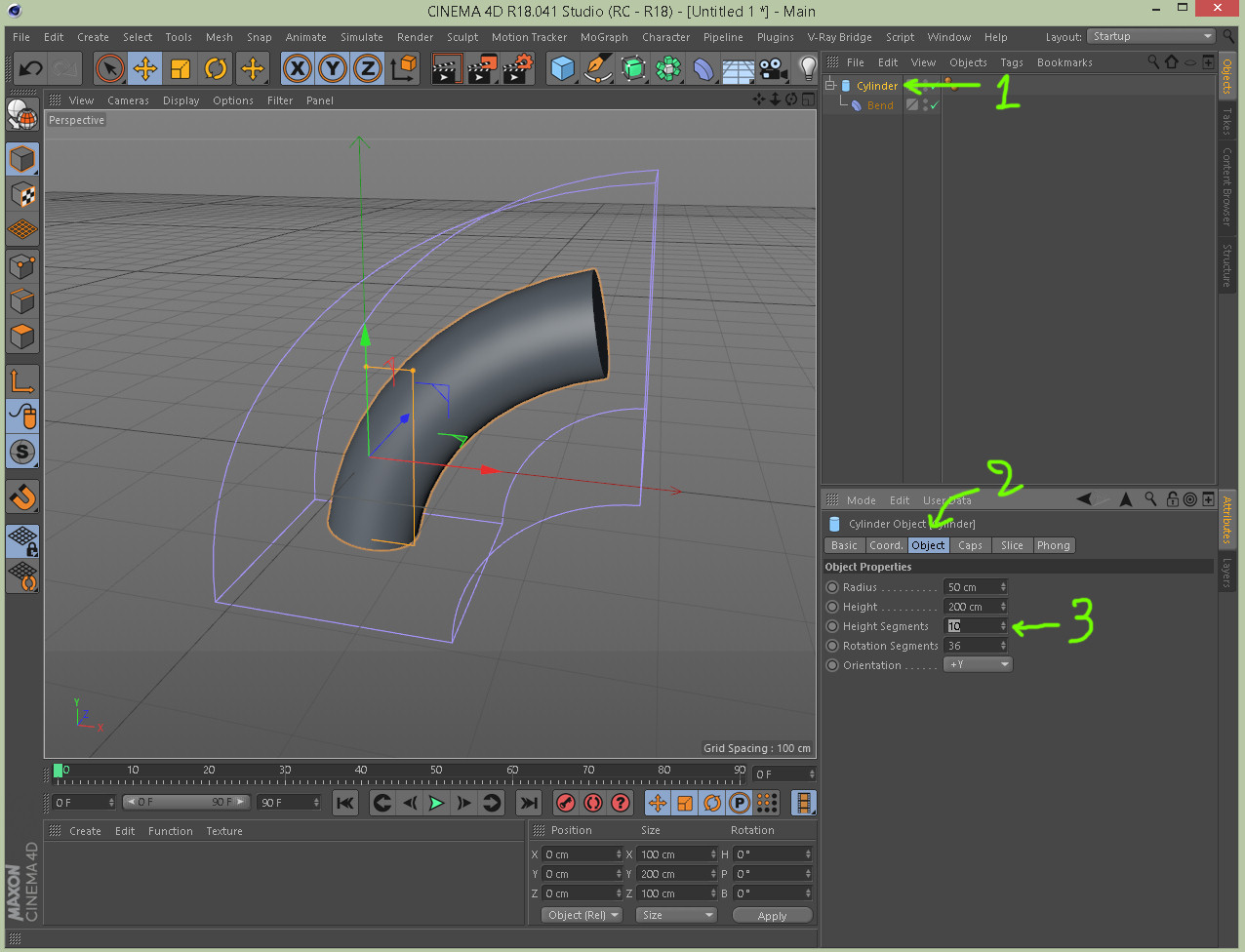
Task: Toggle Rotation Segments keyframe circle
Action: (x=832, y=646)
